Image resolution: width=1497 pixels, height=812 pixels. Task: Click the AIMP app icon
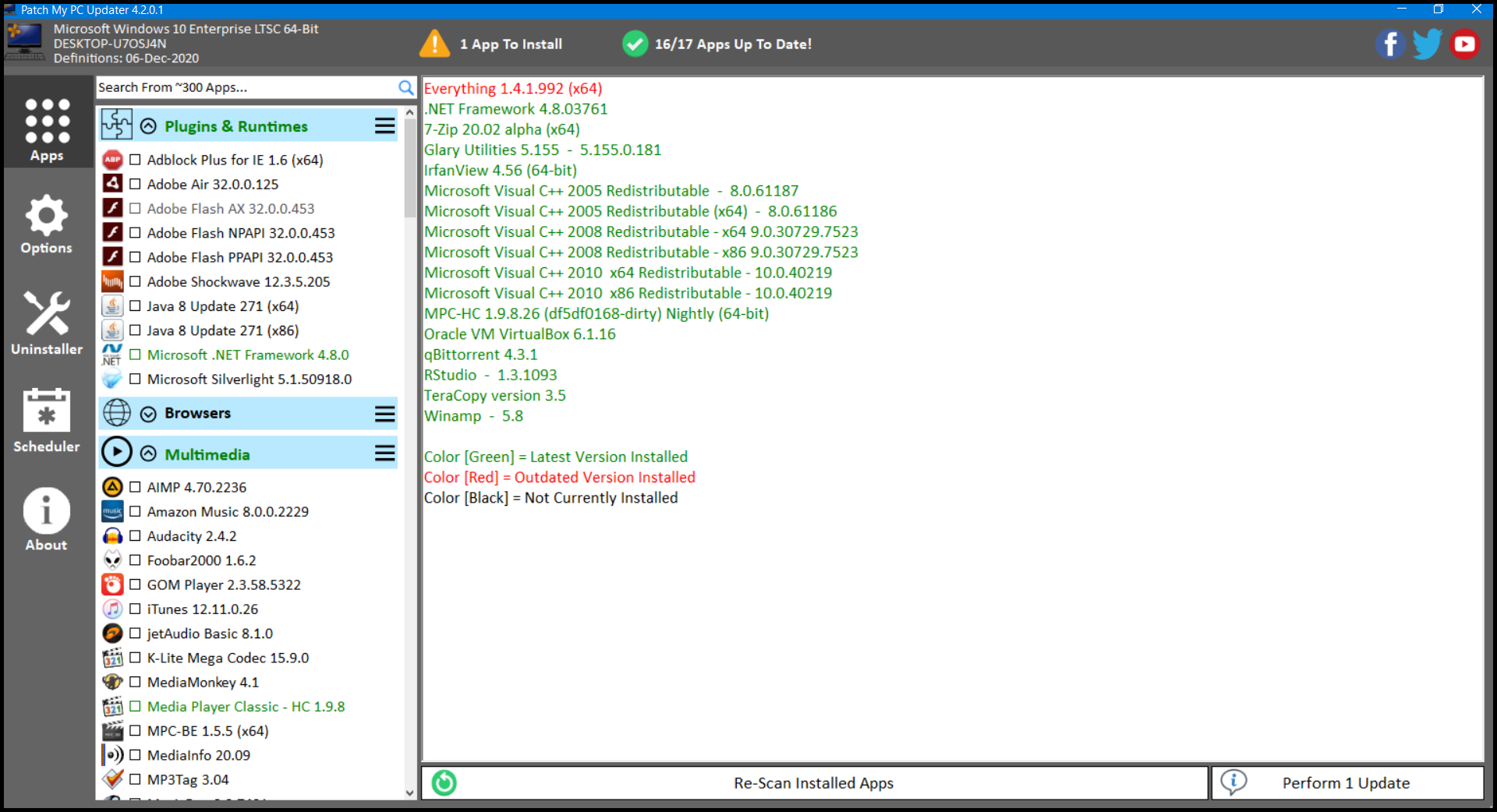[x=112, y=487]
